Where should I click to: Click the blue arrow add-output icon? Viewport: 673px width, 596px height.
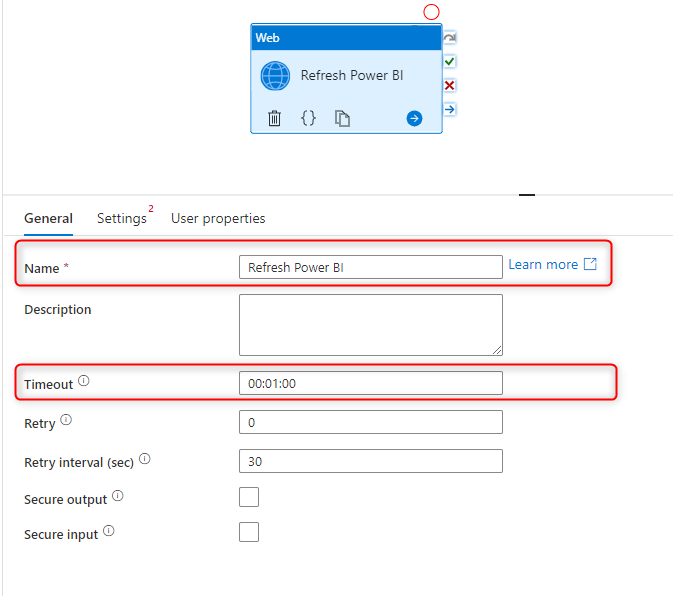coord(414,118)
